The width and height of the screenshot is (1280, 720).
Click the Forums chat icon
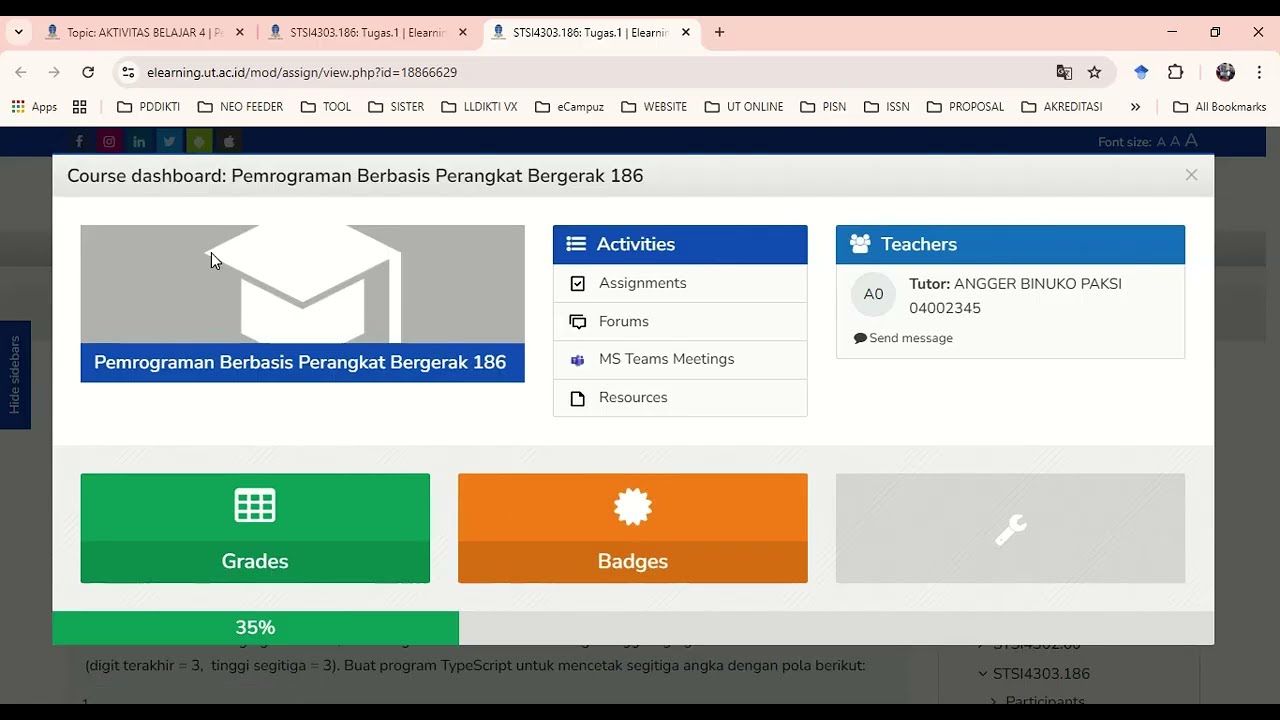577,322
